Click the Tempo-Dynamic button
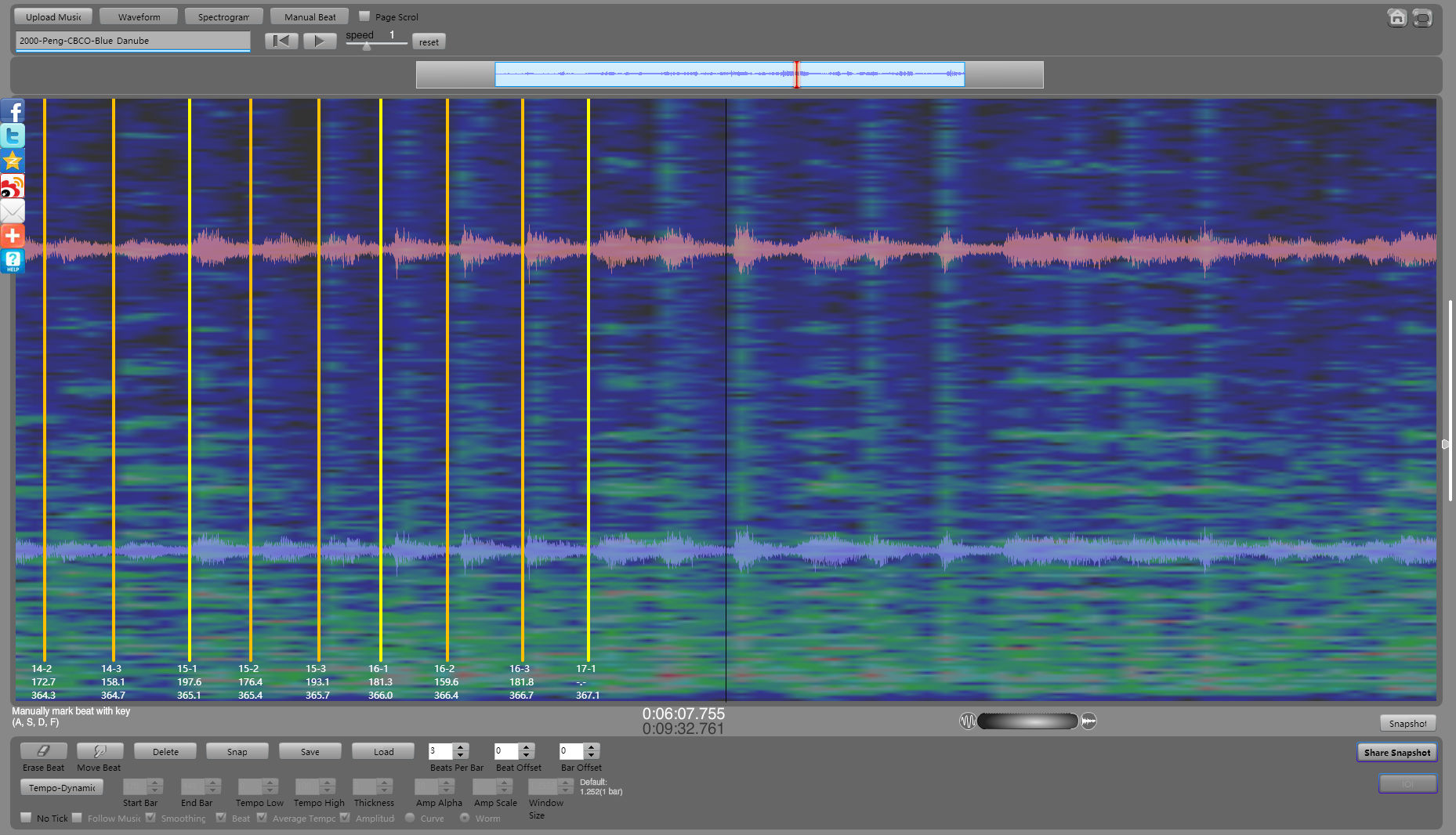The height and width of the screenshot is (835, 1456). [x=62, y=787]
